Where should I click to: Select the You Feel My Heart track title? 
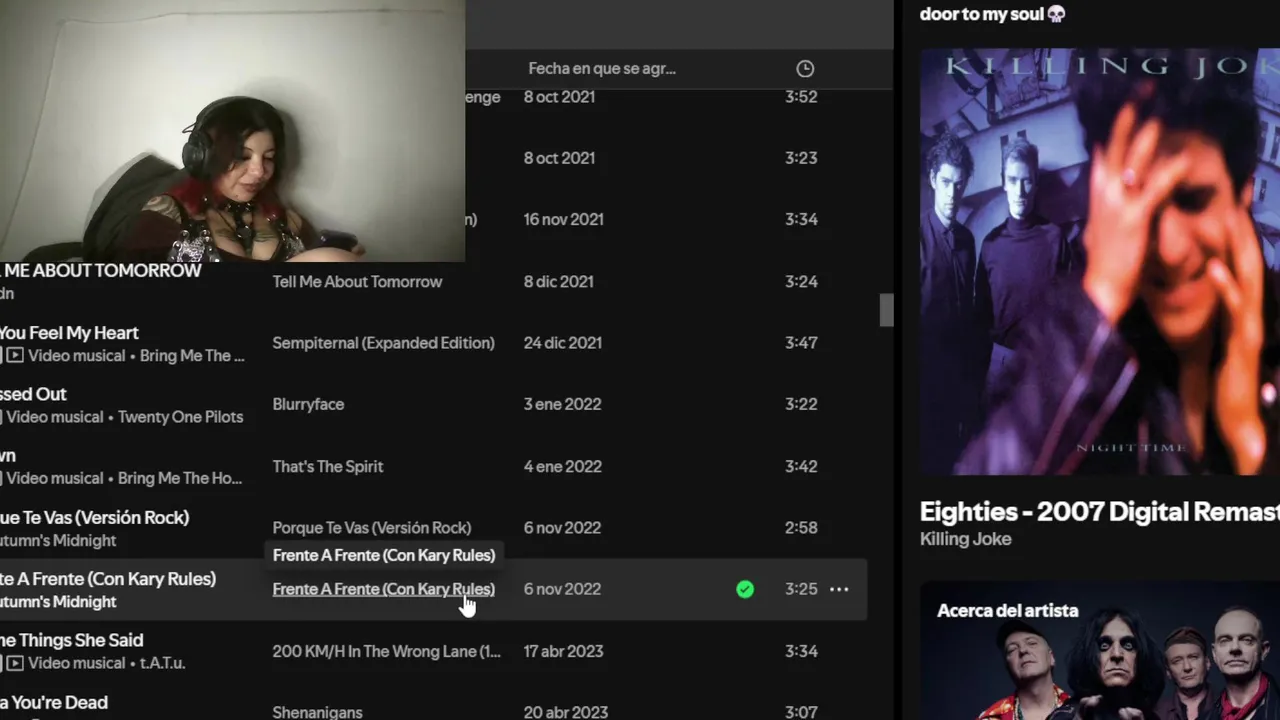click(69, 333)
